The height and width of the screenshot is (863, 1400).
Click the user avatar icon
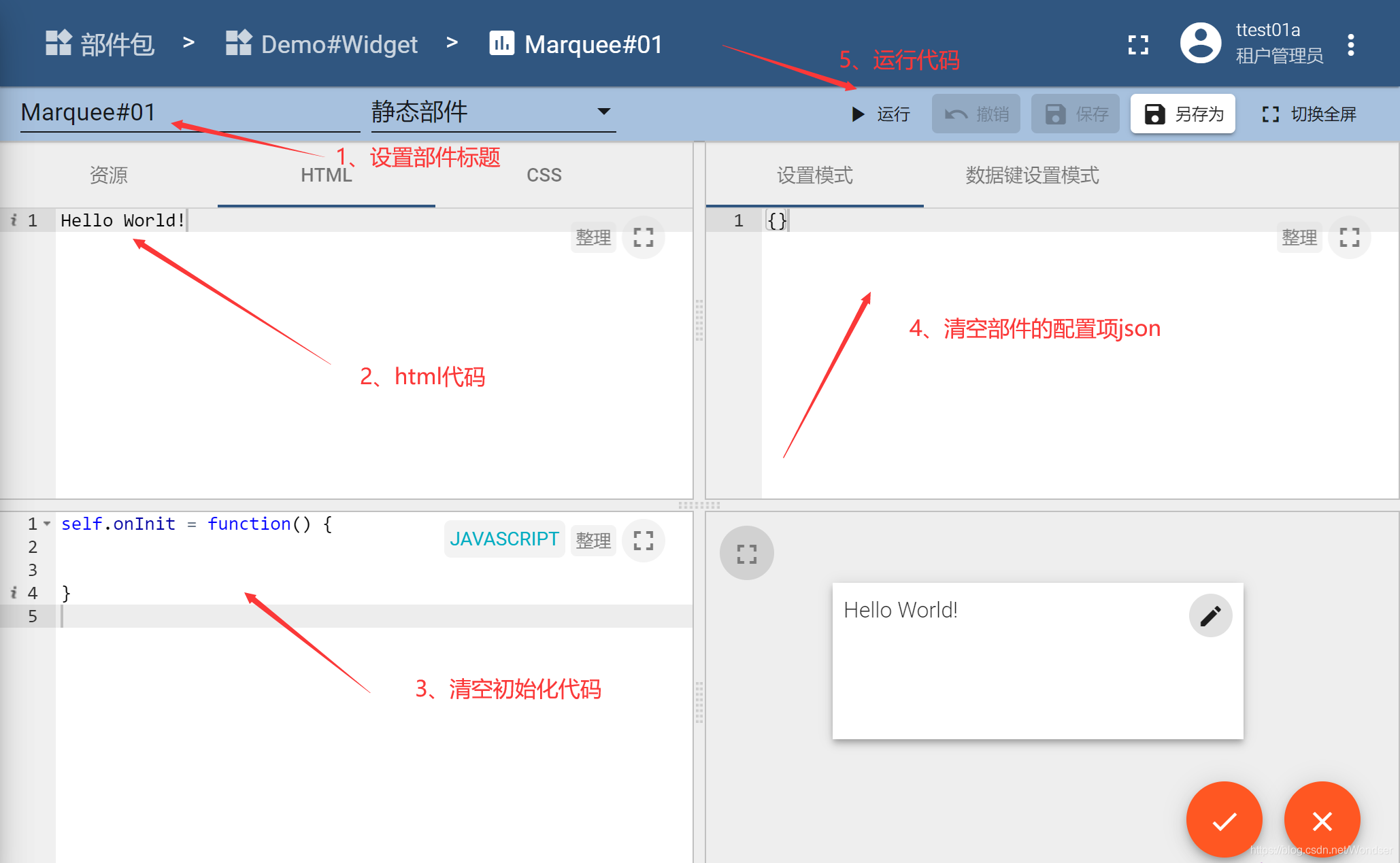point(1201,44)
